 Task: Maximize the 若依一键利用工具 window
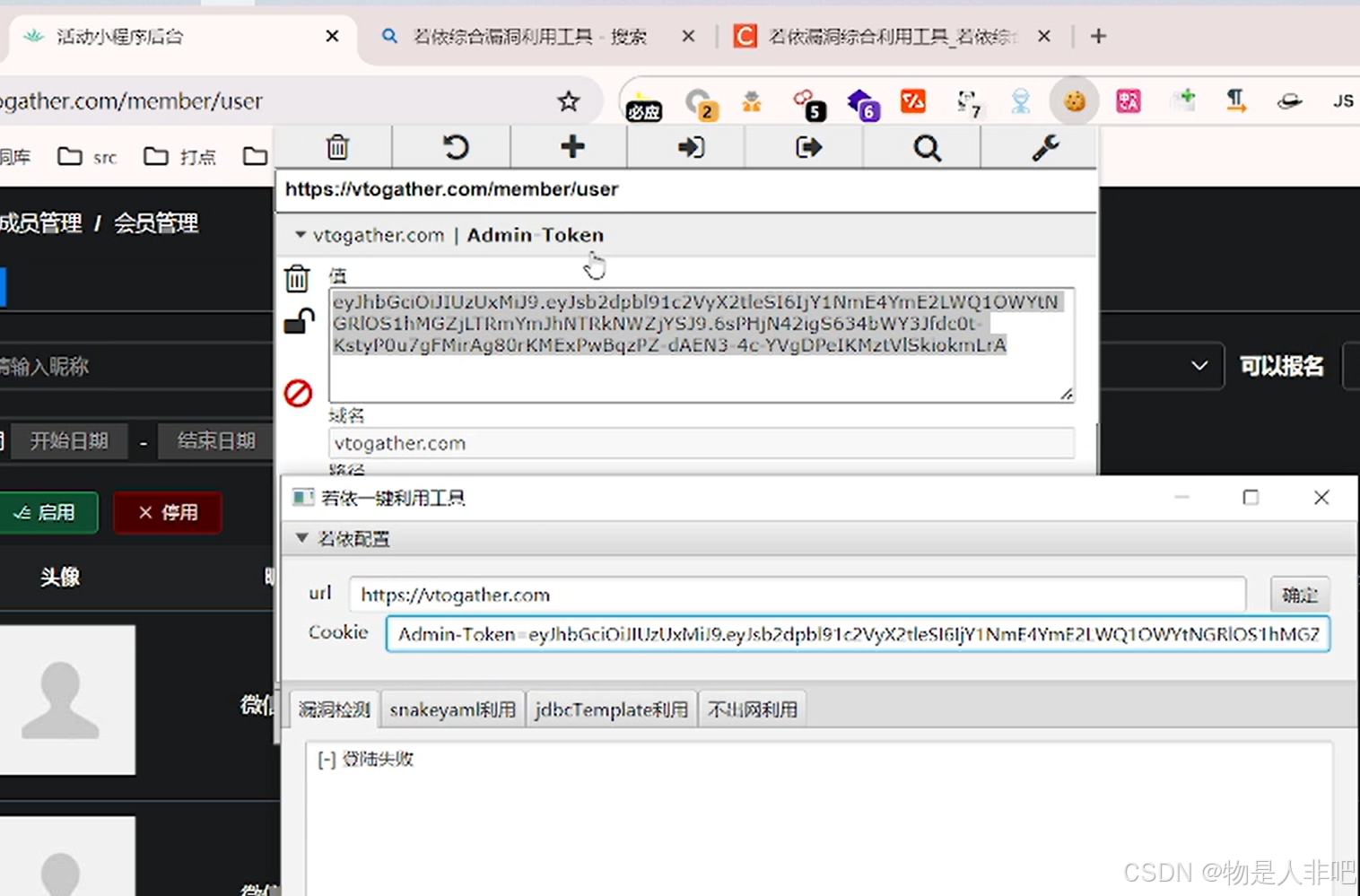click(x=1251, y=497)
